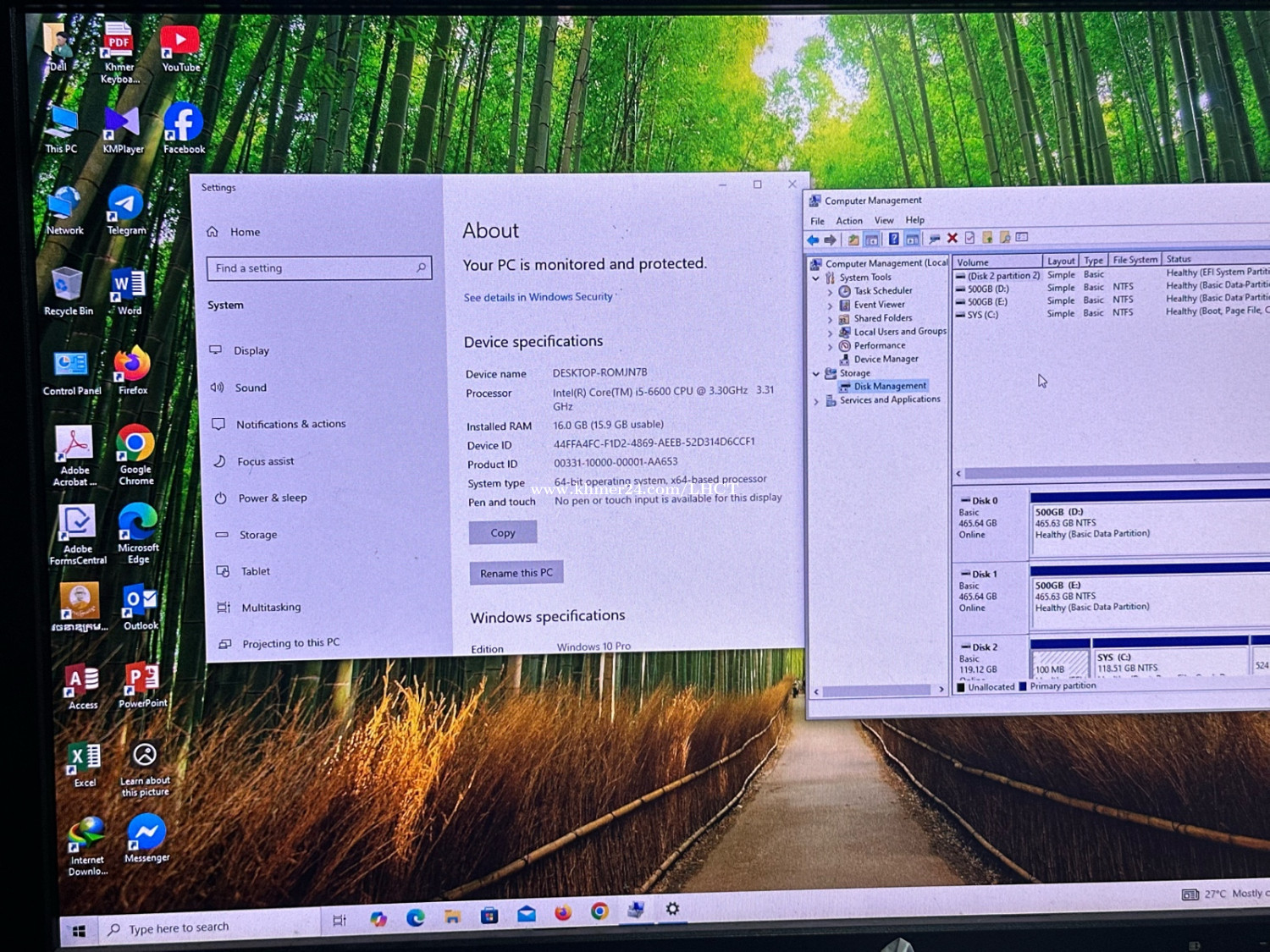Open Task View from the taskbar
The width and height of the screenshot is (1270, 952).
[340, 920]
